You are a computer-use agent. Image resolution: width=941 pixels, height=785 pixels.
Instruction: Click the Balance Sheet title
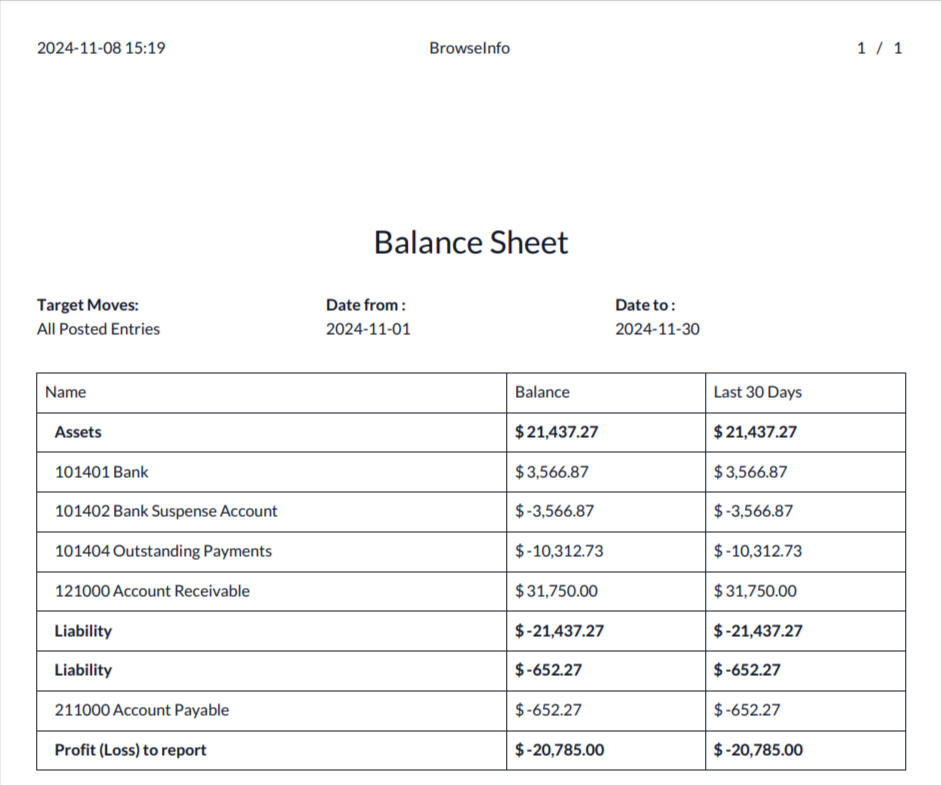[470, 242]
